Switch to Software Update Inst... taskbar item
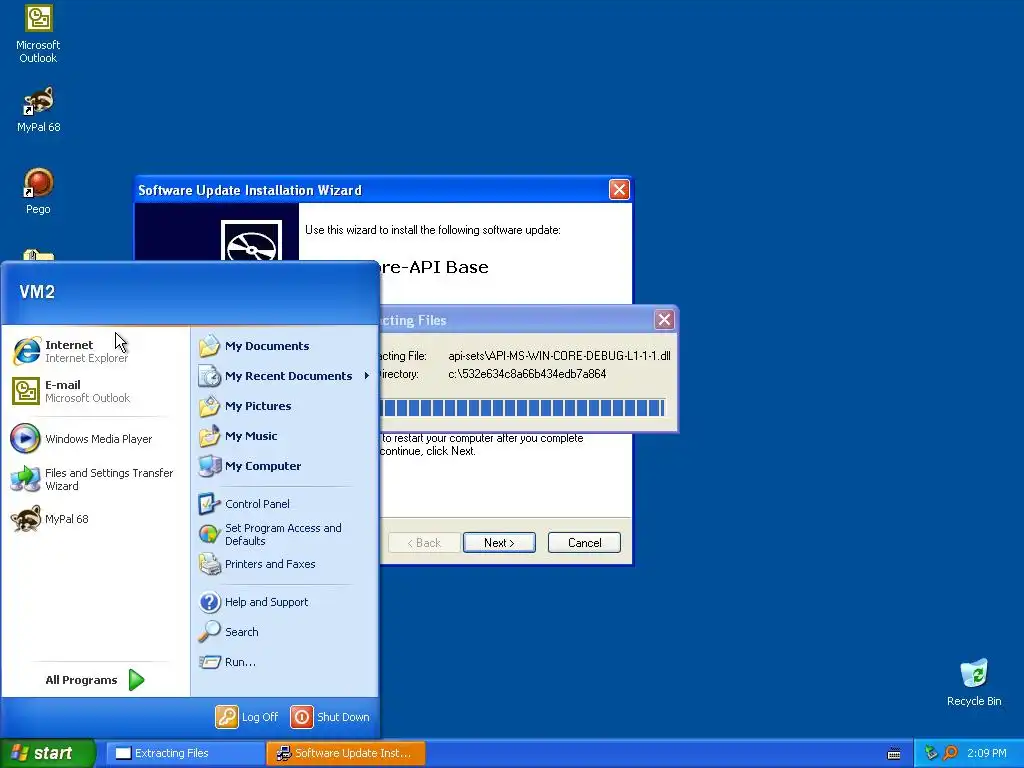 (346, 753)
